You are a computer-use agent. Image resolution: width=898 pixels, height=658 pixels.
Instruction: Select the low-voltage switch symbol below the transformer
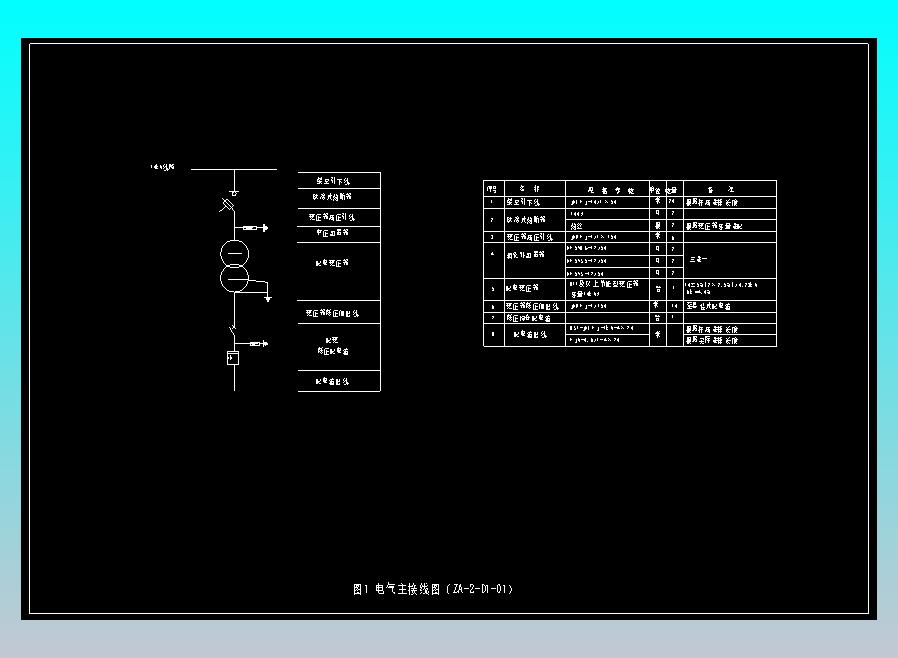click(232, 330)
